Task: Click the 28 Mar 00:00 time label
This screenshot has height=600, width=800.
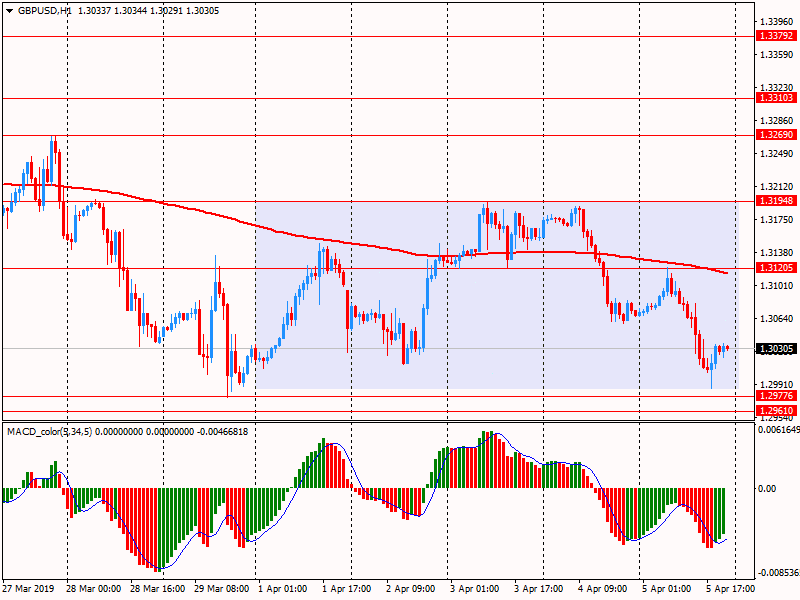Action: 93,589
